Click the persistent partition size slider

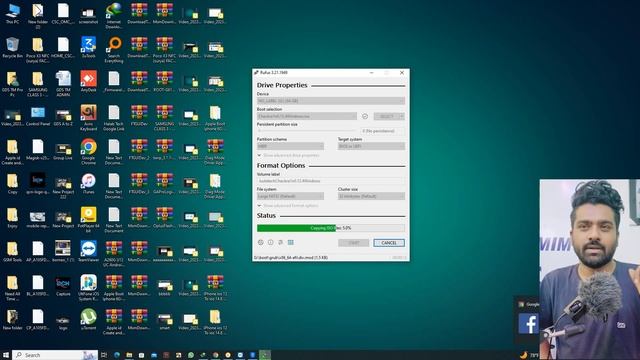pos(307,131)
